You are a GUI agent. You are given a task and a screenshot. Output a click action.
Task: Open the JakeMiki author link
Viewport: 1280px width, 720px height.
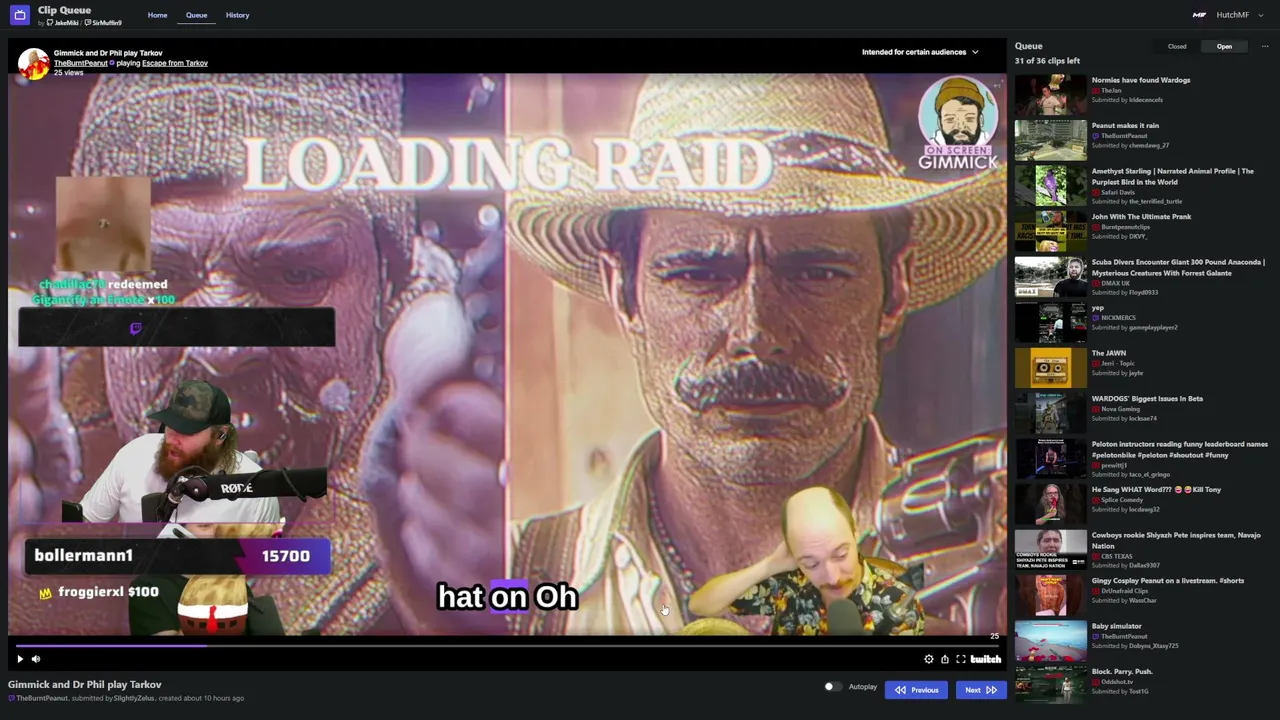click(x=63, y=23)
